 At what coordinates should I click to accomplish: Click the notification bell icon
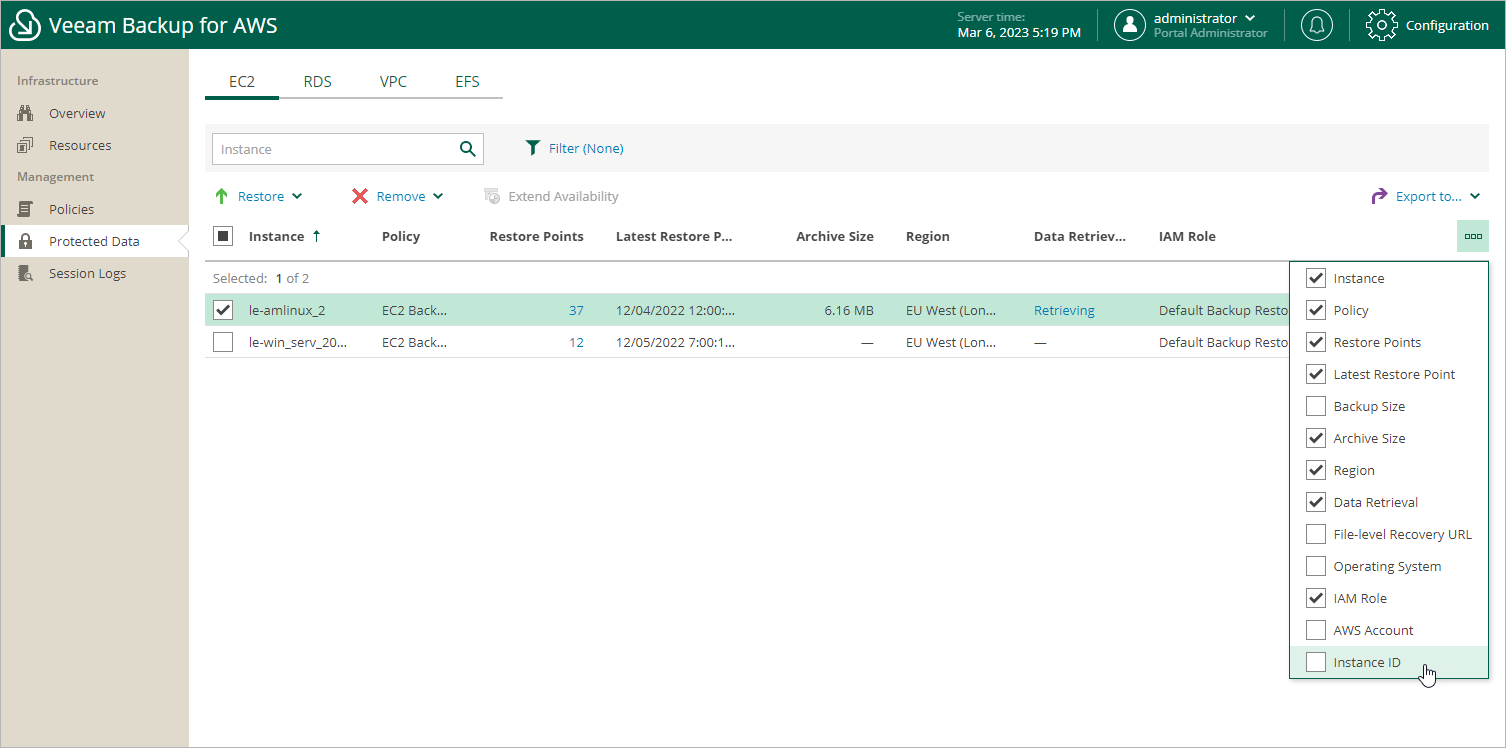click(1316, 25)
